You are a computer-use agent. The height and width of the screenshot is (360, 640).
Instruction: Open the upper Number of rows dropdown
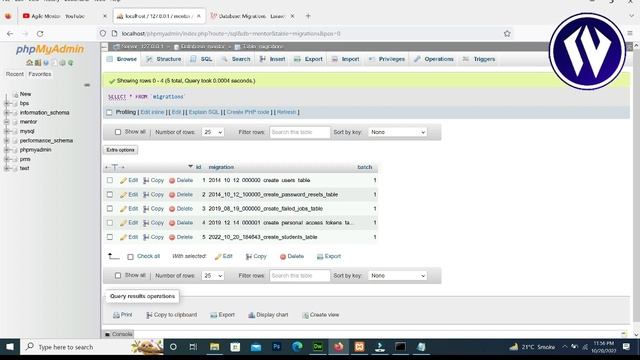213,132
